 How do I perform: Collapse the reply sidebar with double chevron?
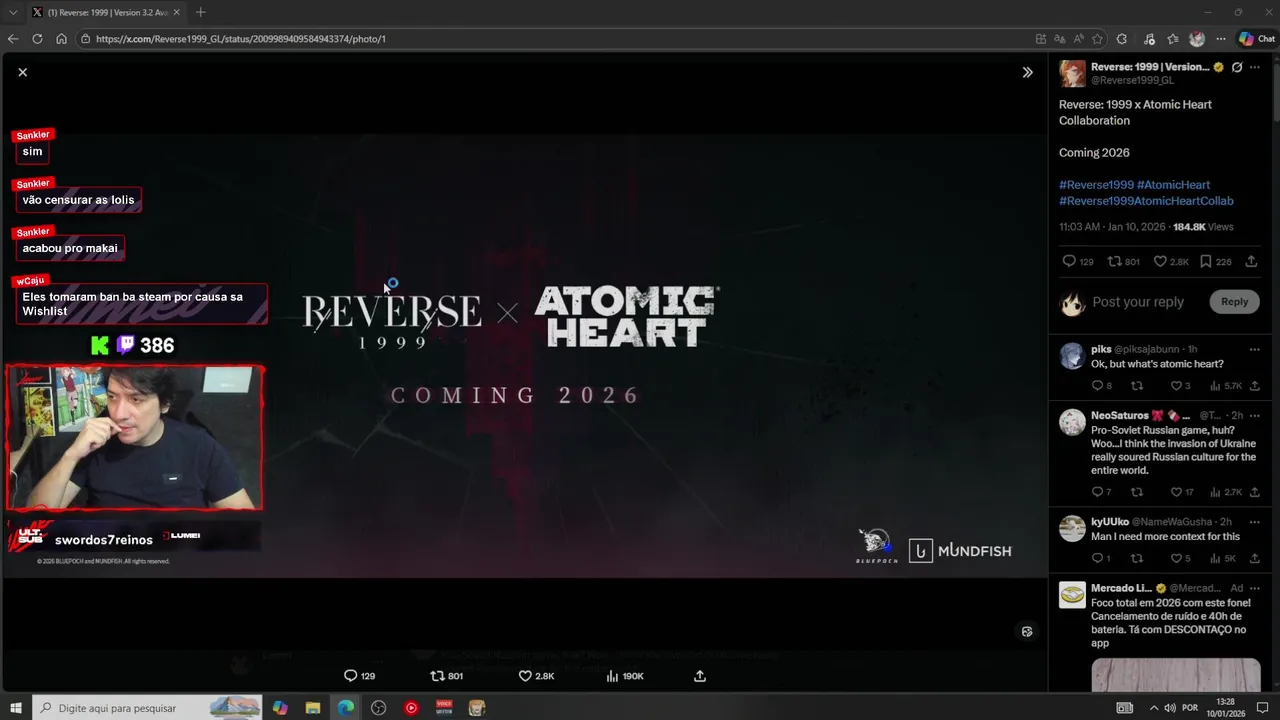coord(1027,72)
